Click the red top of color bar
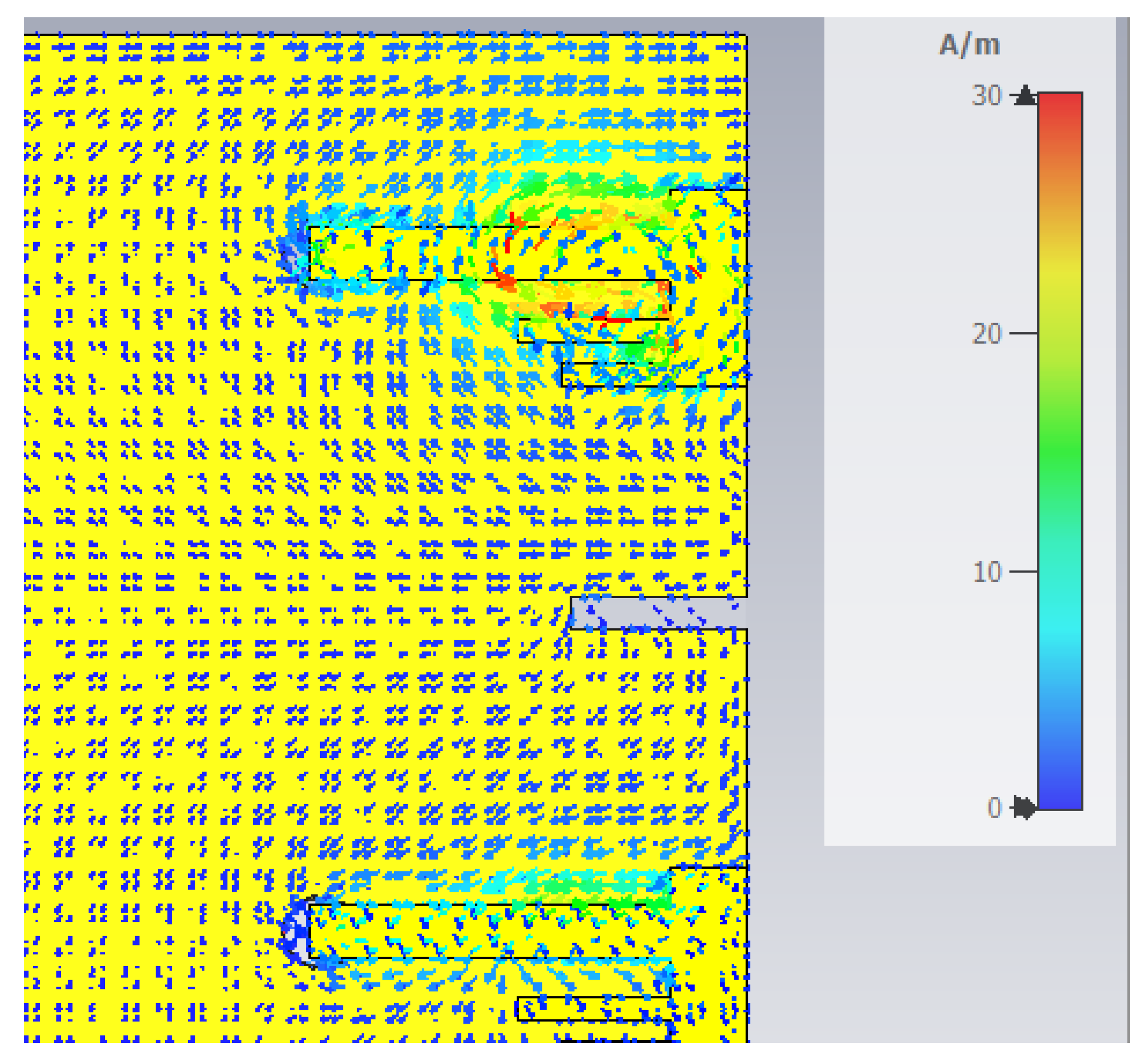Screen dimensions: 1148x1062 pyautogui.click(x=1060, y=106)
